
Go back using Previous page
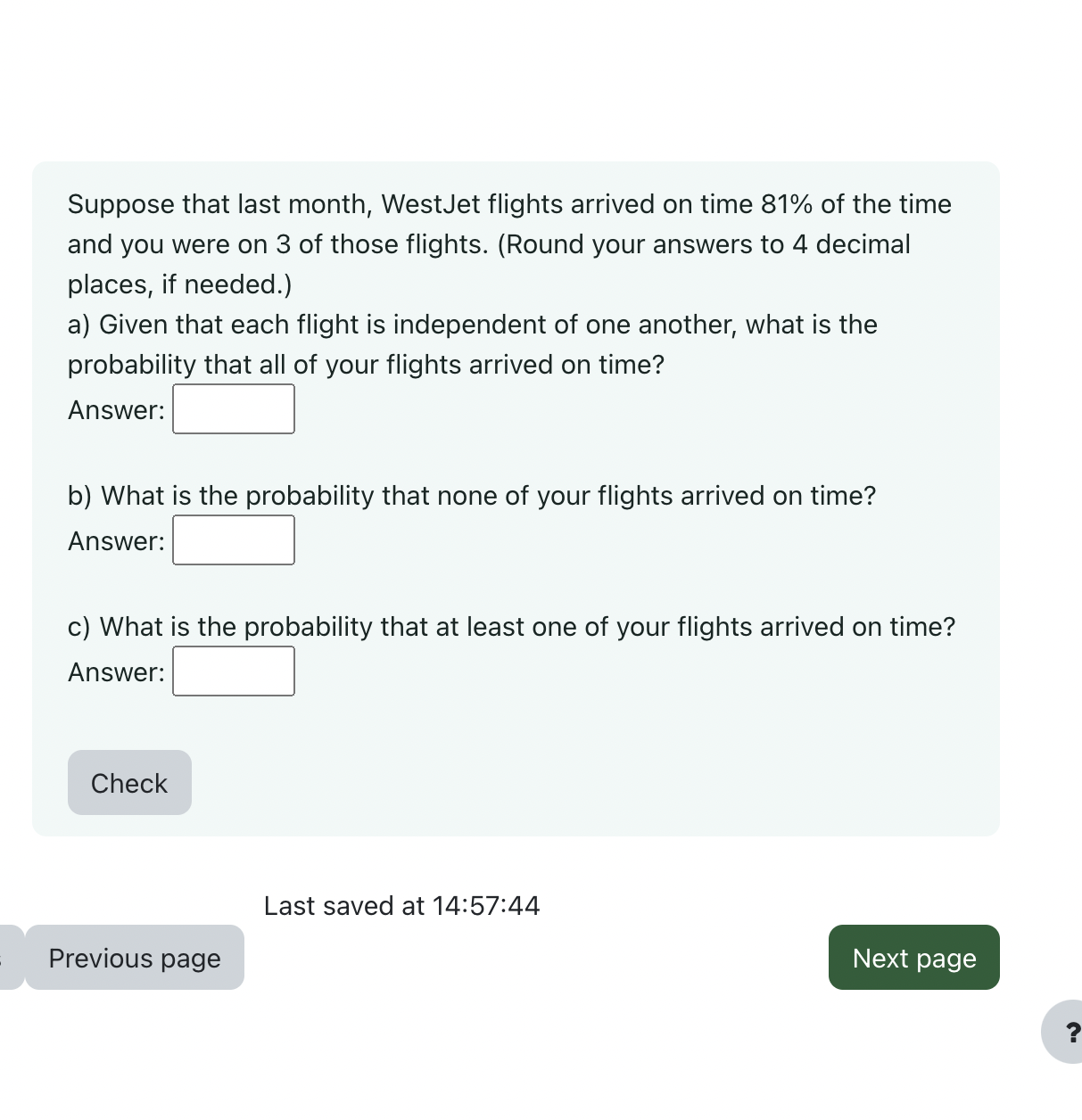(135, 958)
